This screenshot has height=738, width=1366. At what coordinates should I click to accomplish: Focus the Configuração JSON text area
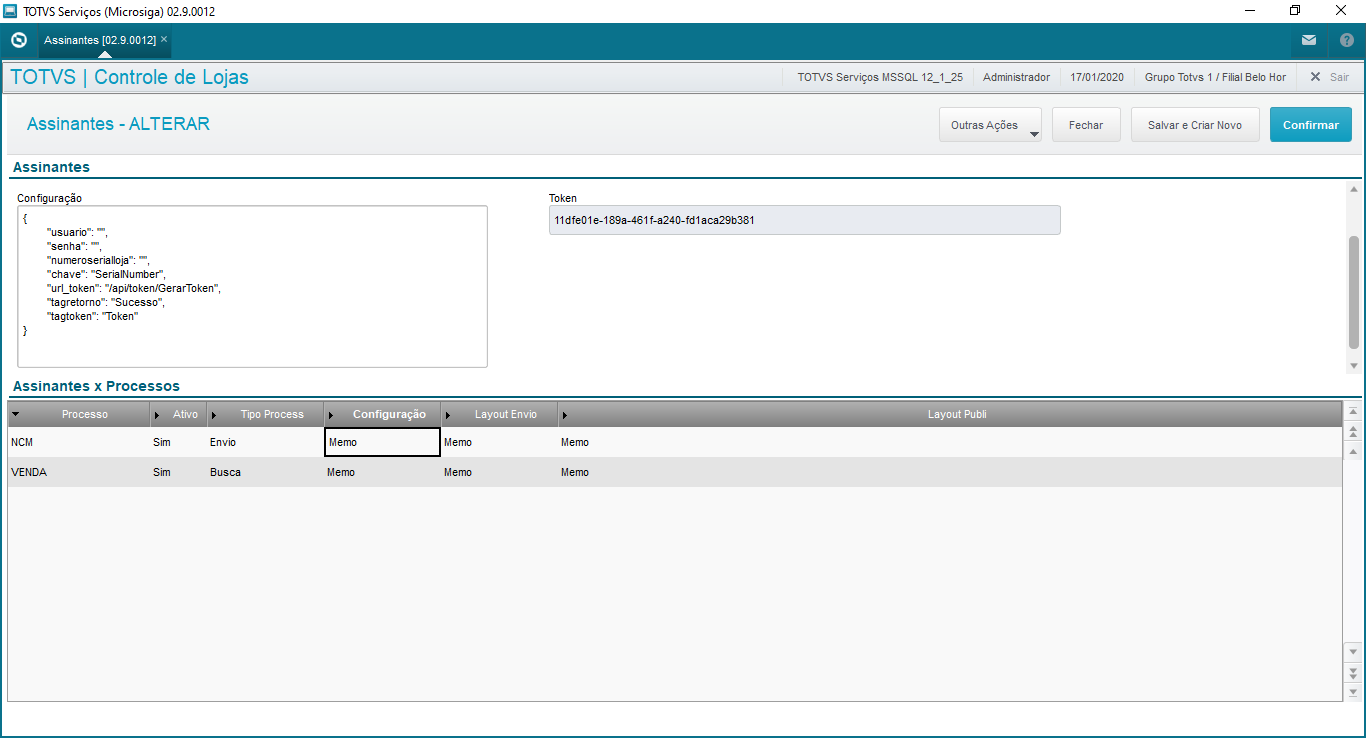coord(252,287)
